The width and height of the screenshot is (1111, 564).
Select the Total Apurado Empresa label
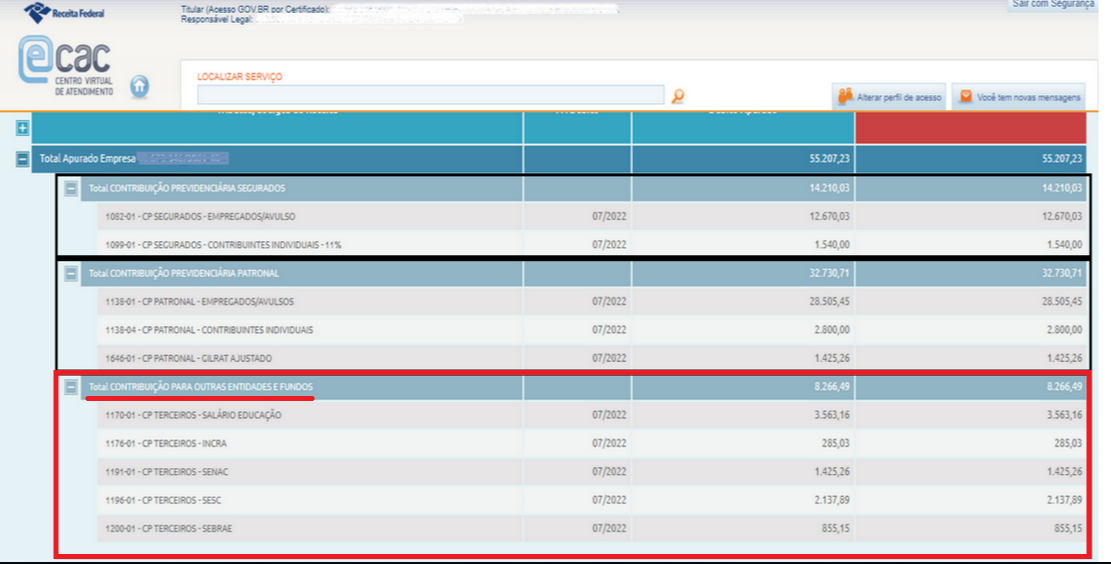[87, 159]
